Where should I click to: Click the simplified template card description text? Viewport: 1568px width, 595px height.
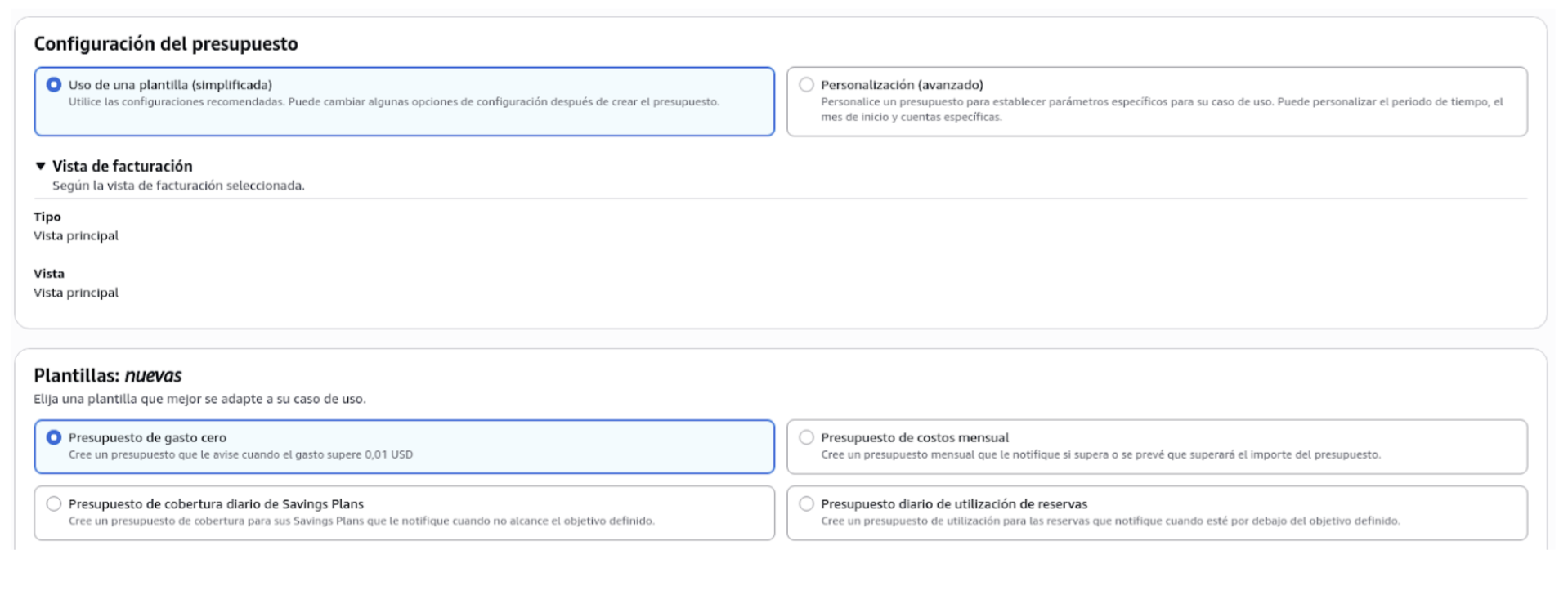coord(394,102)
